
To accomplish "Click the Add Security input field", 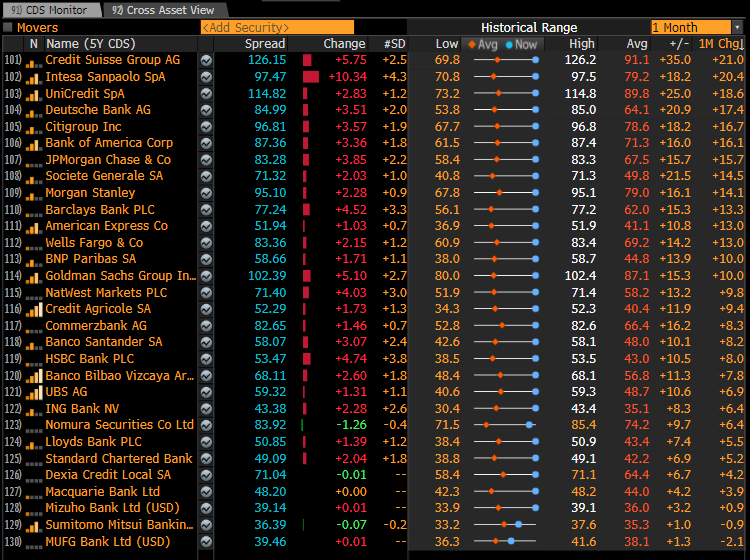I will (277, 27).
